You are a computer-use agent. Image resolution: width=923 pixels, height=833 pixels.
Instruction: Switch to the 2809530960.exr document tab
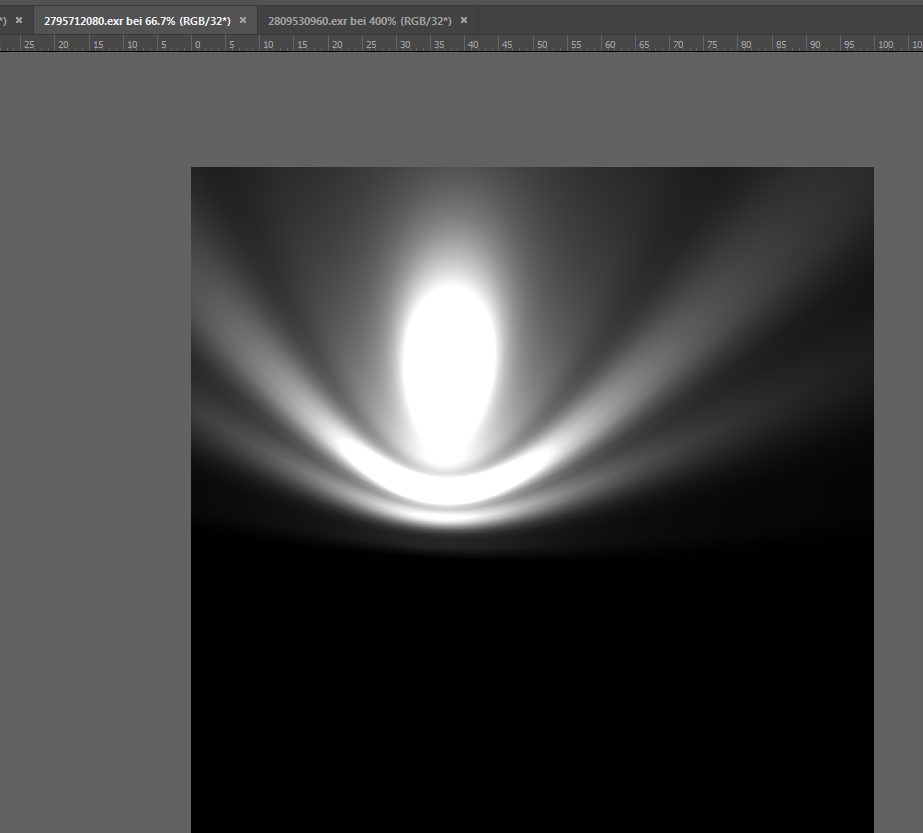(x=359, y=20)
